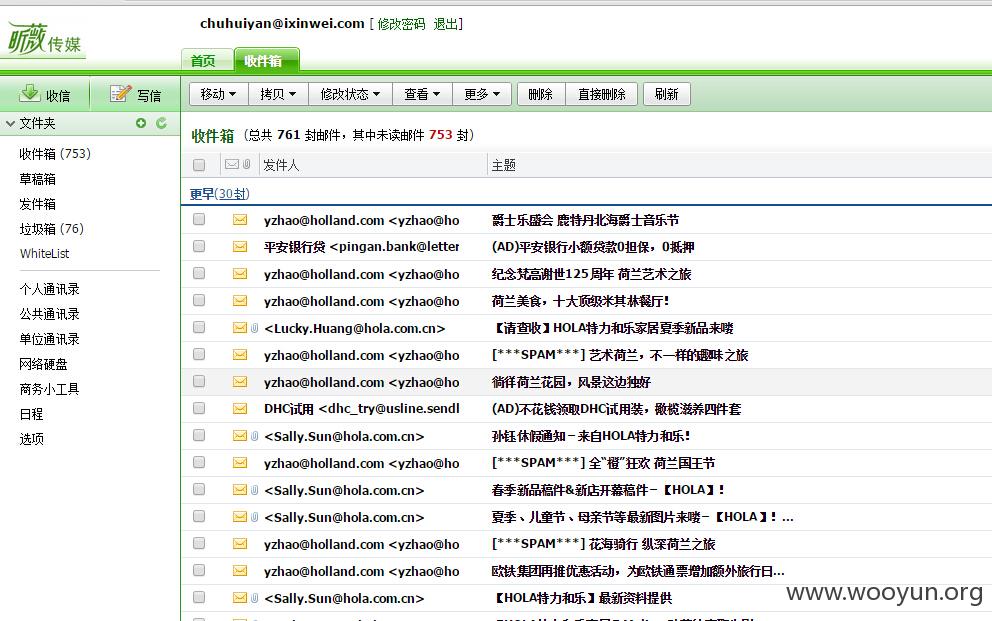This screenshot has width=992, height=621.
Task: Switch to the 首页 tab
Action: 202,61
